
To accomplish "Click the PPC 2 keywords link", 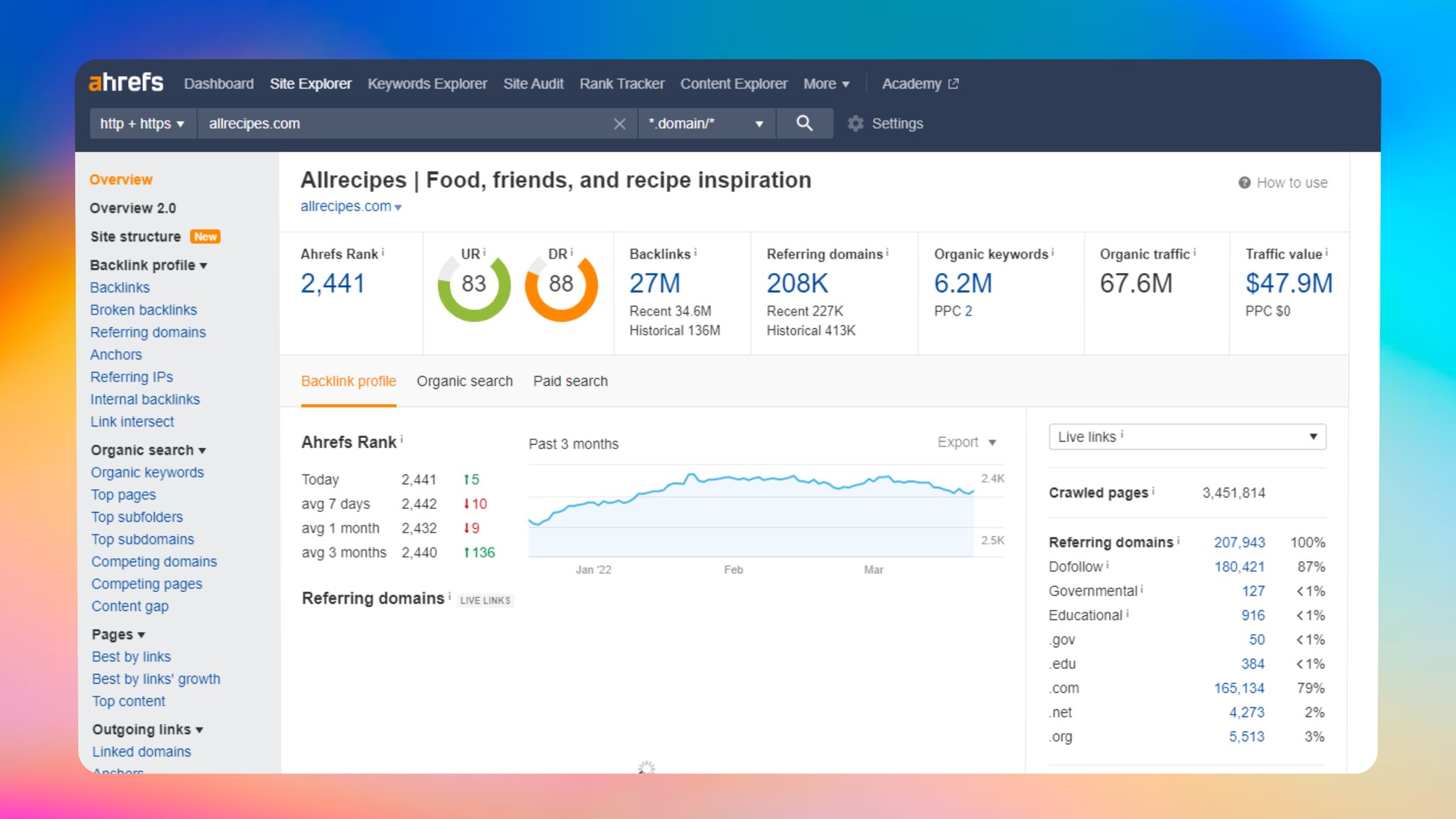I will click(x=968, y=311).
